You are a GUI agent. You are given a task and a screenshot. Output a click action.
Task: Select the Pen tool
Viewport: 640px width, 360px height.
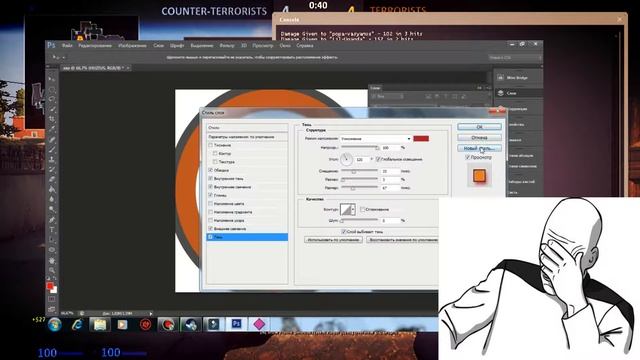pyautogui.click(x=52, y=220)
